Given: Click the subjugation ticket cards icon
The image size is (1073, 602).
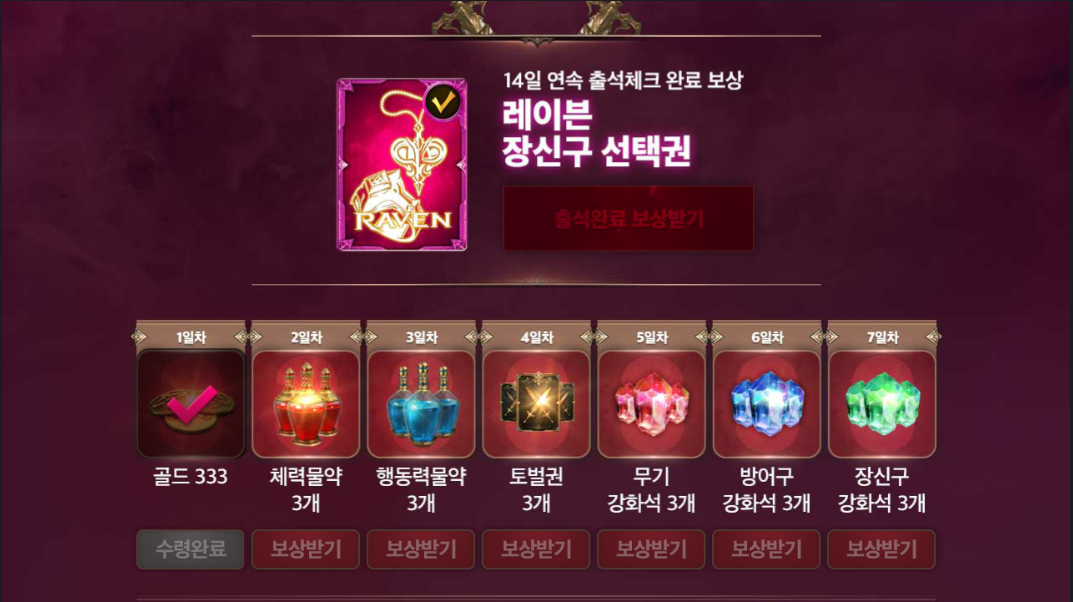Looking at the screenshot, I should (536, 404).
